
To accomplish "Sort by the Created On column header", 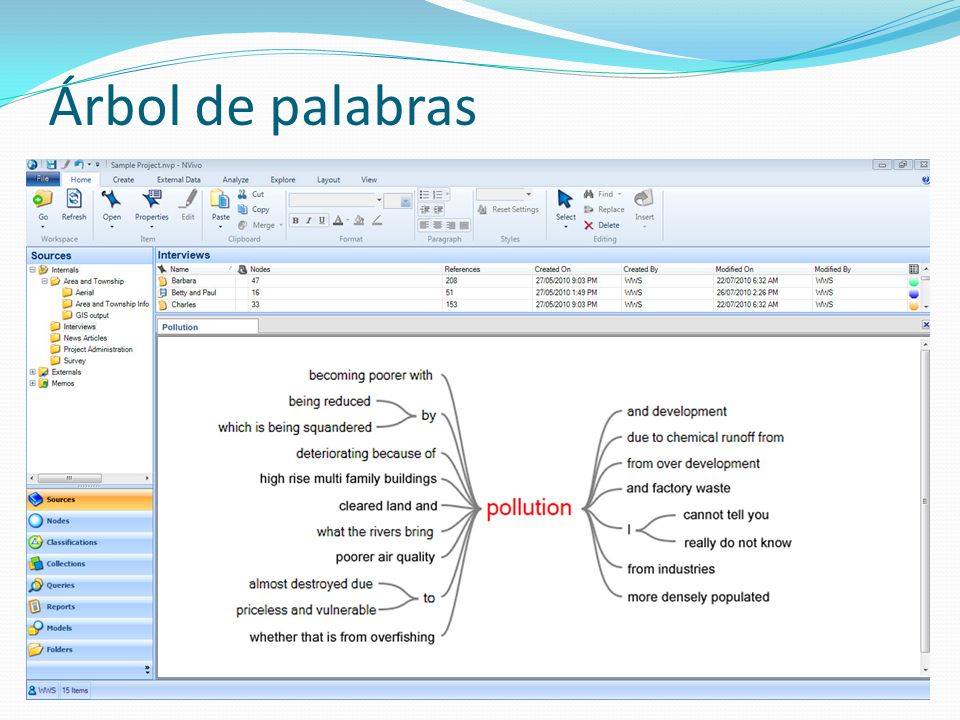I will [552, 269].
